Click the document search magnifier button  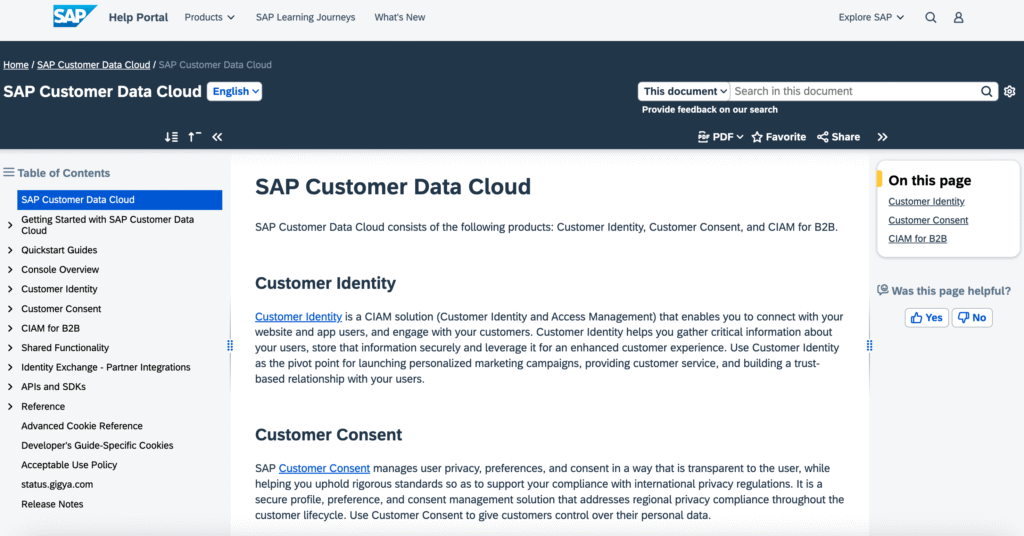[x=986, y=91]
